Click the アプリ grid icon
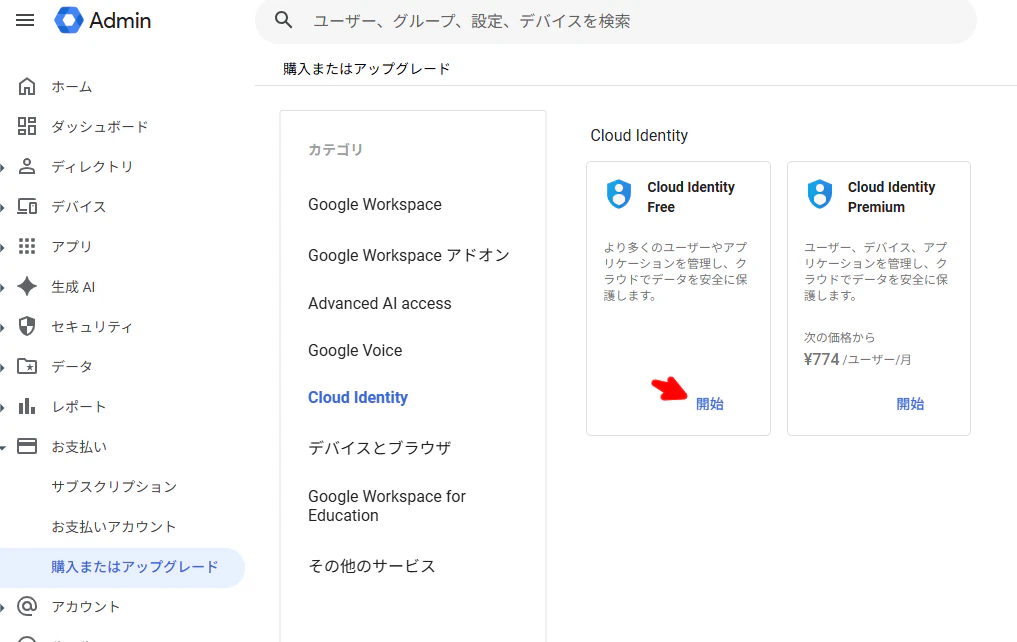This screenshot has height=642, width=1017. tap(27, 246)
